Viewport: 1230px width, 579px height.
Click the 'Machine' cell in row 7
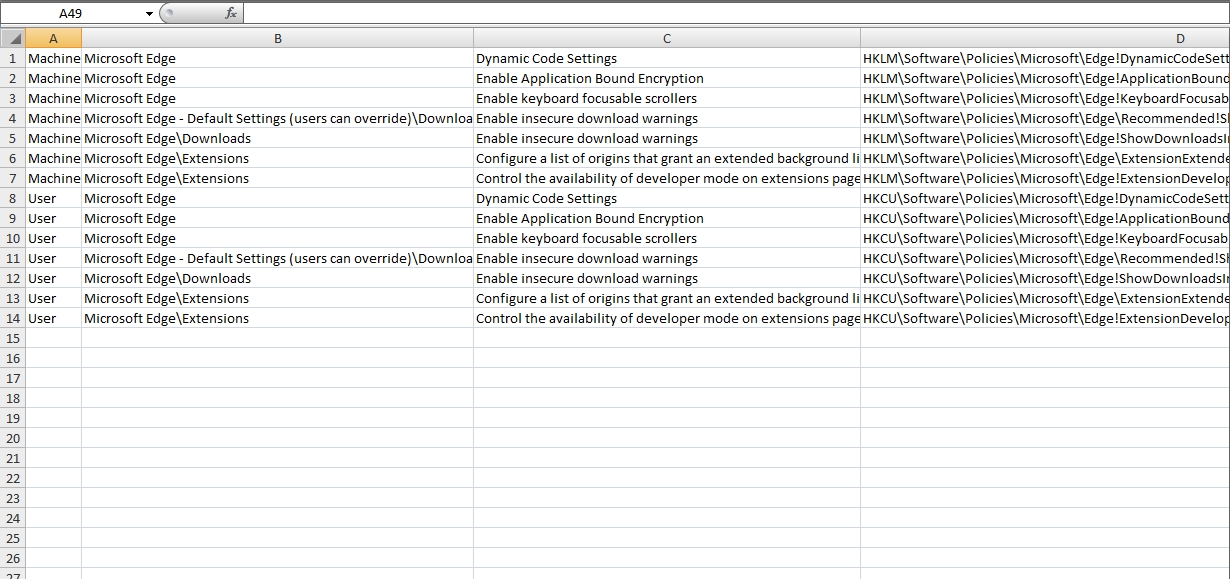54,178
